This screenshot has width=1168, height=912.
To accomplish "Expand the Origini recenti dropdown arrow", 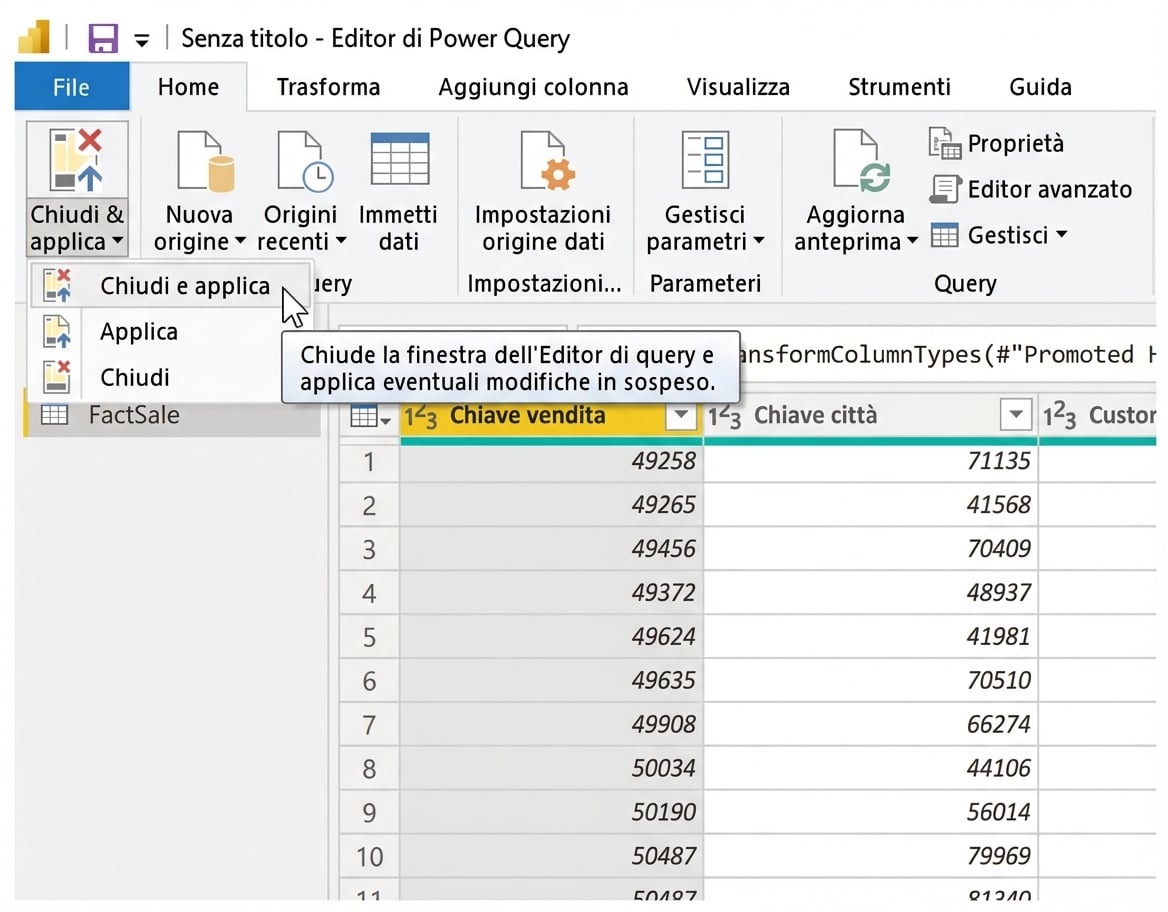I will [340, 241].
